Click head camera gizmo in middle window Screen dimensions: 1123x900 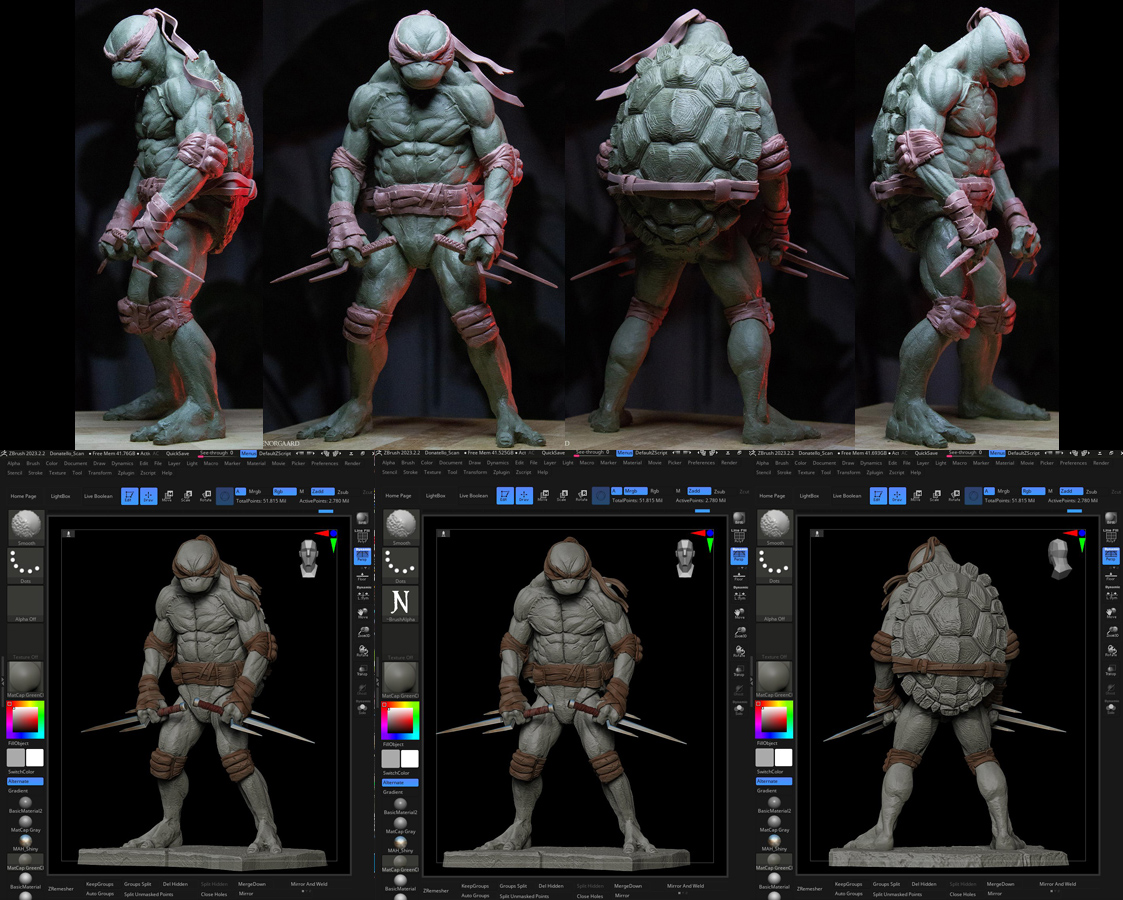pyautogui.click(x=685, y=558)
